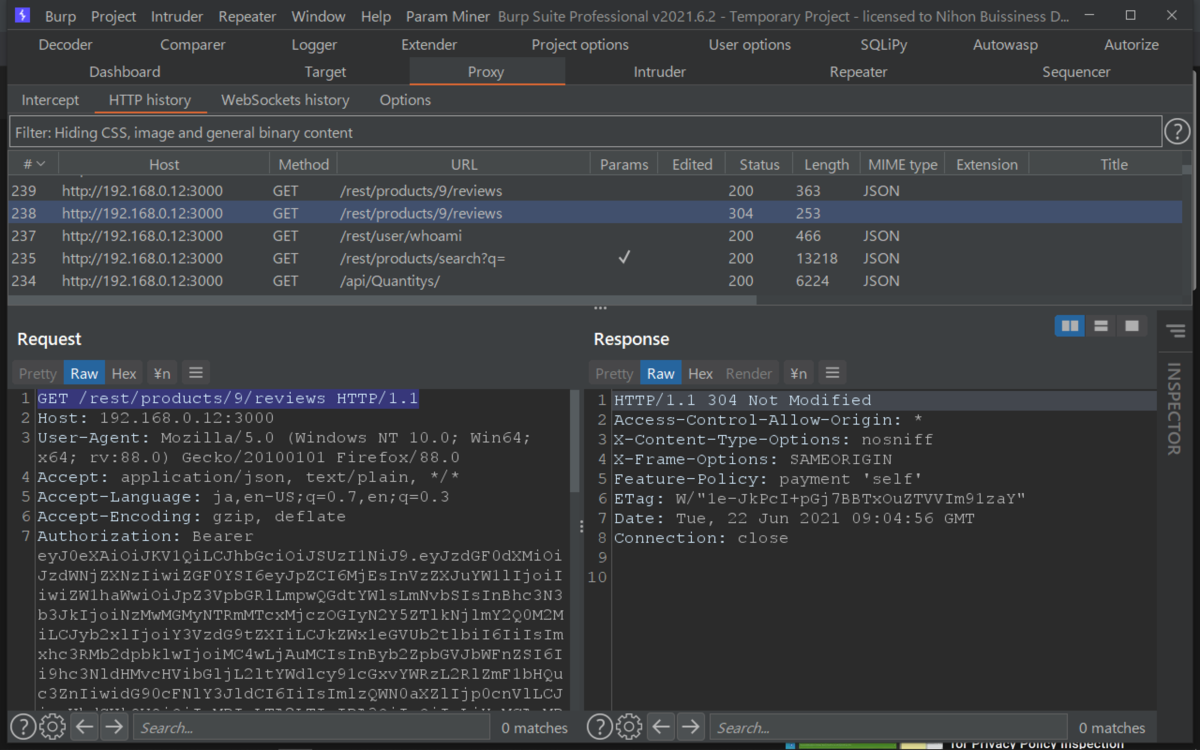Go to next response search match
This screenshot has height=750, width=1200.
click(690, 727)
